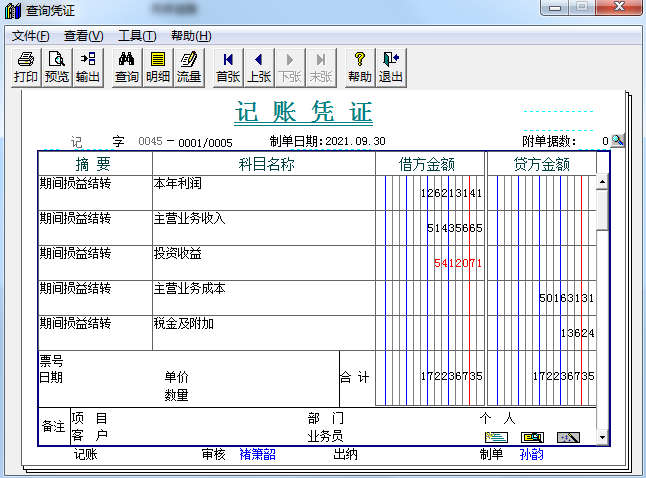Open the 文件(F) menu

[30, 36]
